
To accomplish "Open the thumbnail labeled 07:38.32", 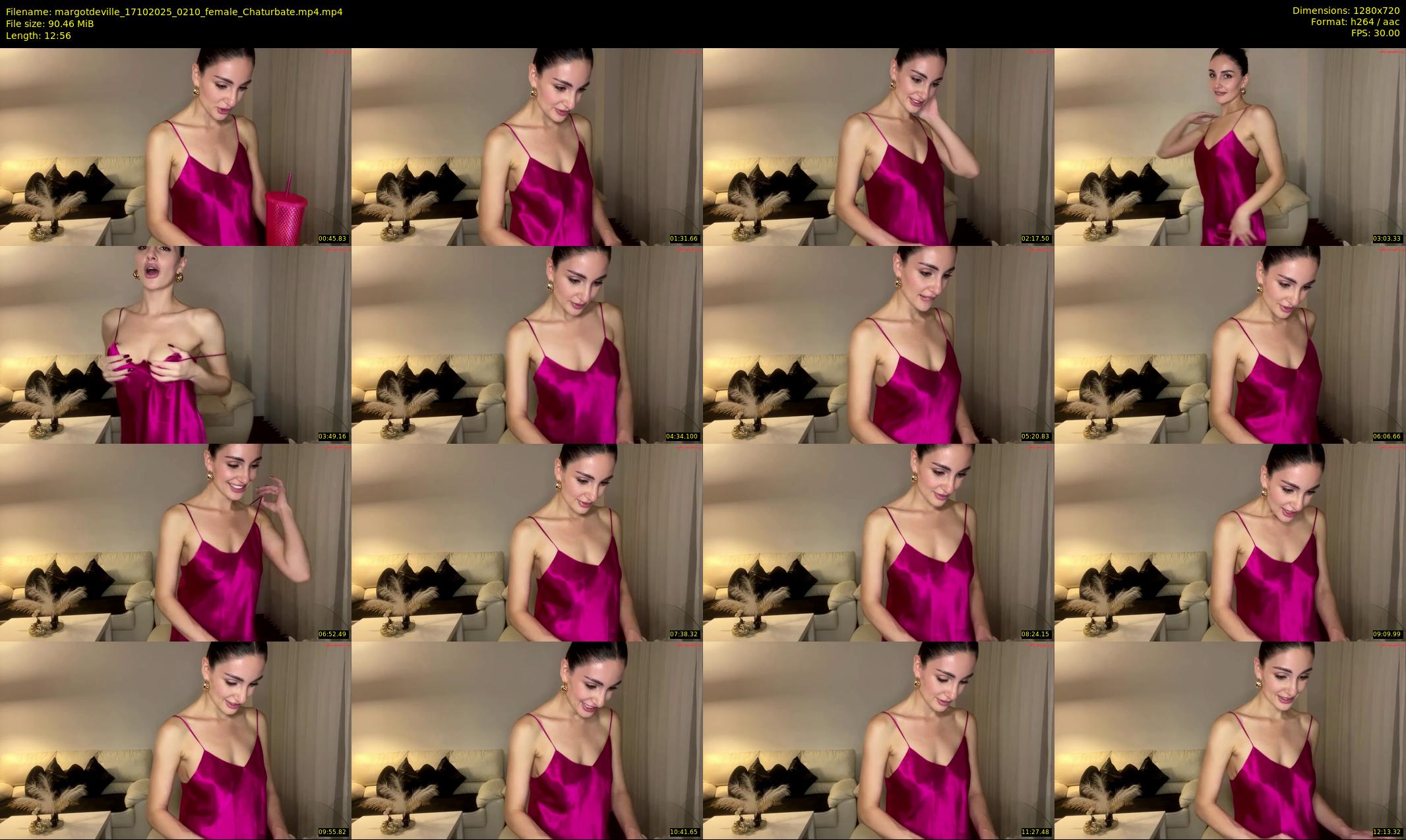I will [x=527, y=542].
